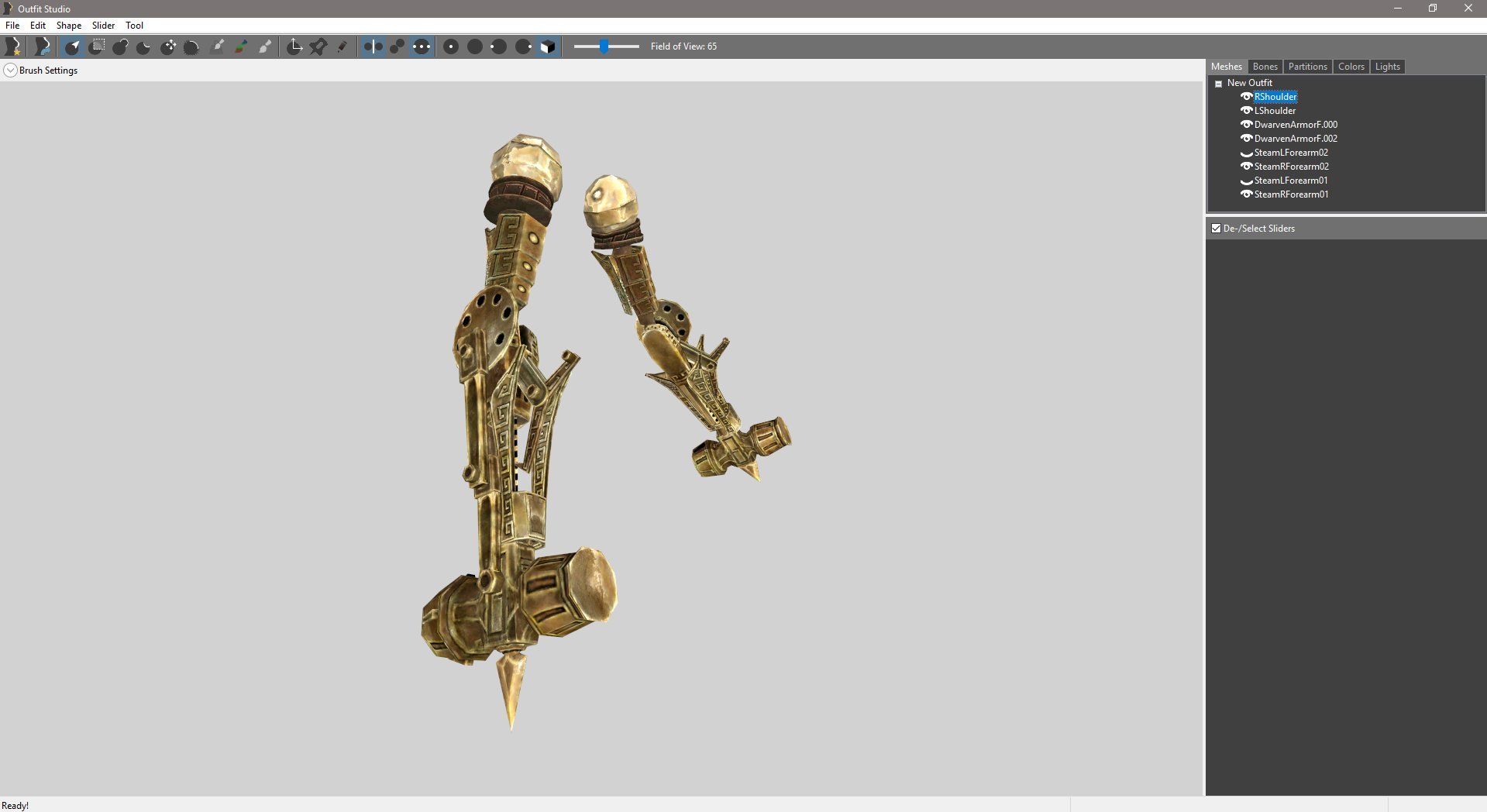1487x812 pixels.
Task: Click the Load Project toolbar icon
Action: coord(43,46)
